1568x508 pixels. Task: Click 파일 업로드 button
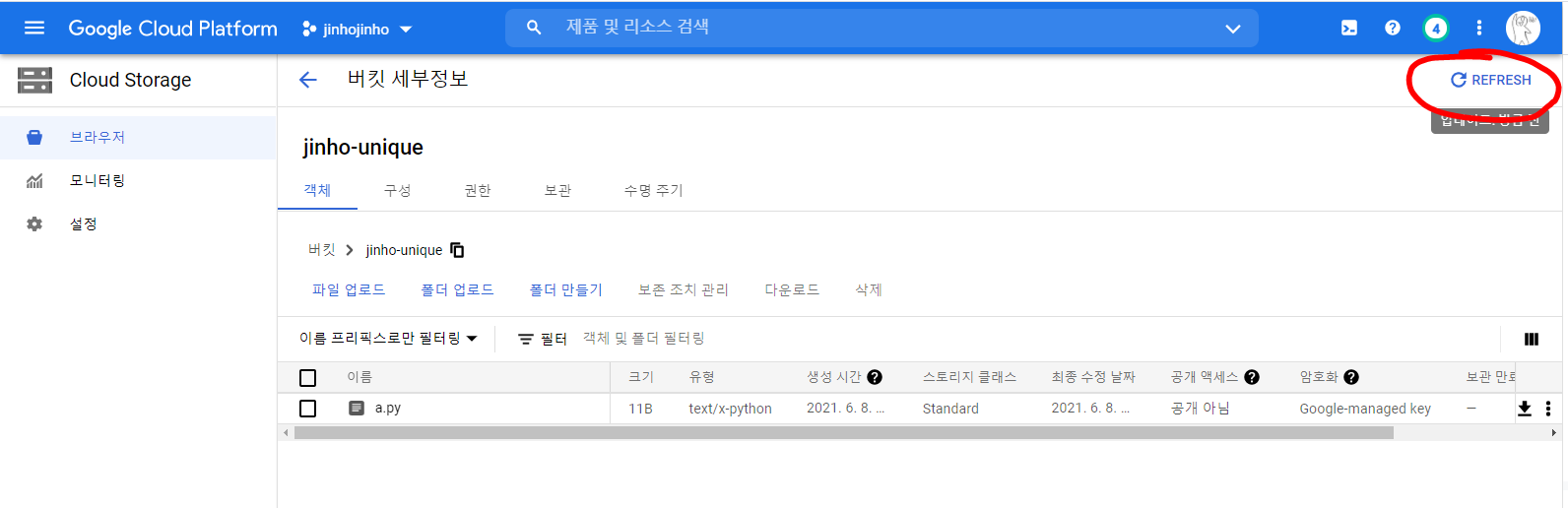click(349, 289)
